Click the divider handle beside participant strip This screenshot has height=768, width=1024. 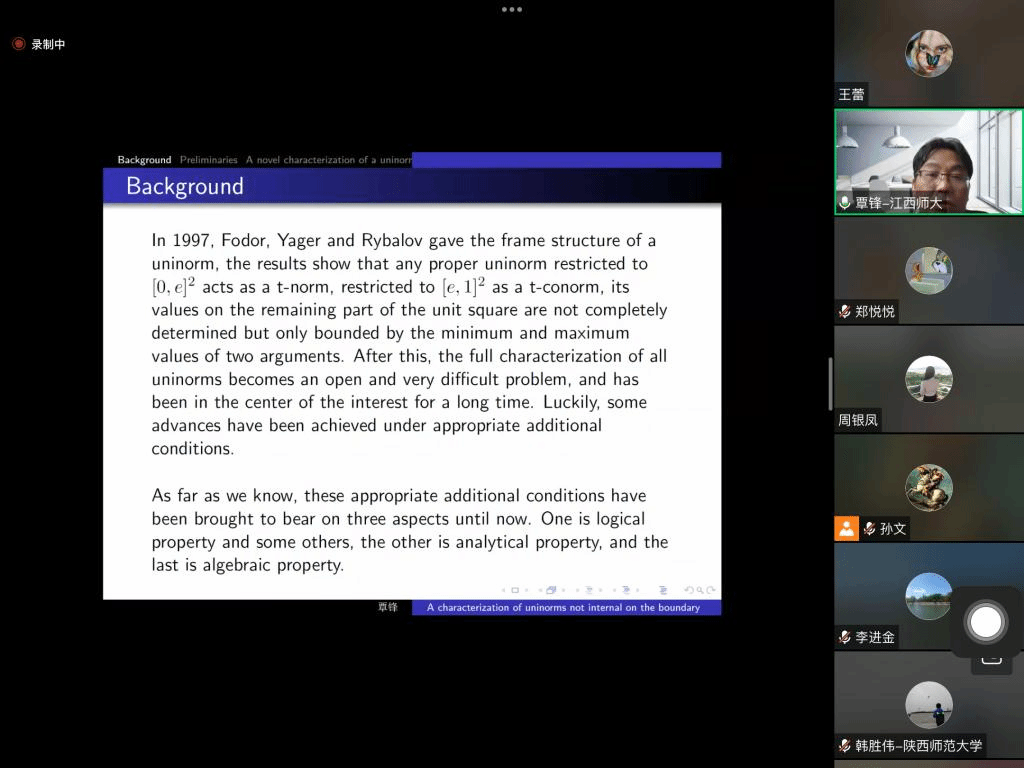click(830, 384)
